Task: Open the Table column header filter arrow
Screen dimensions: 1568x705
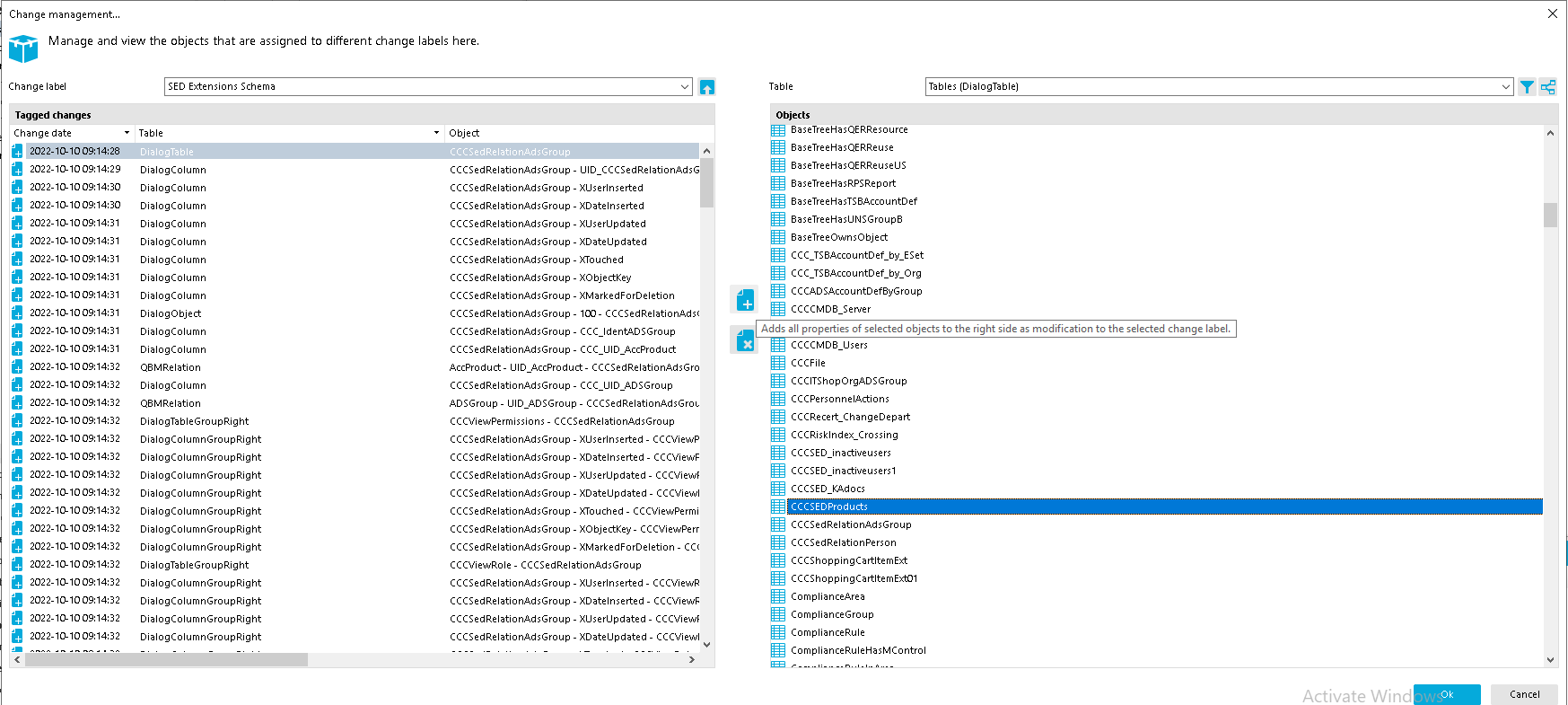Action: point(436,133)
